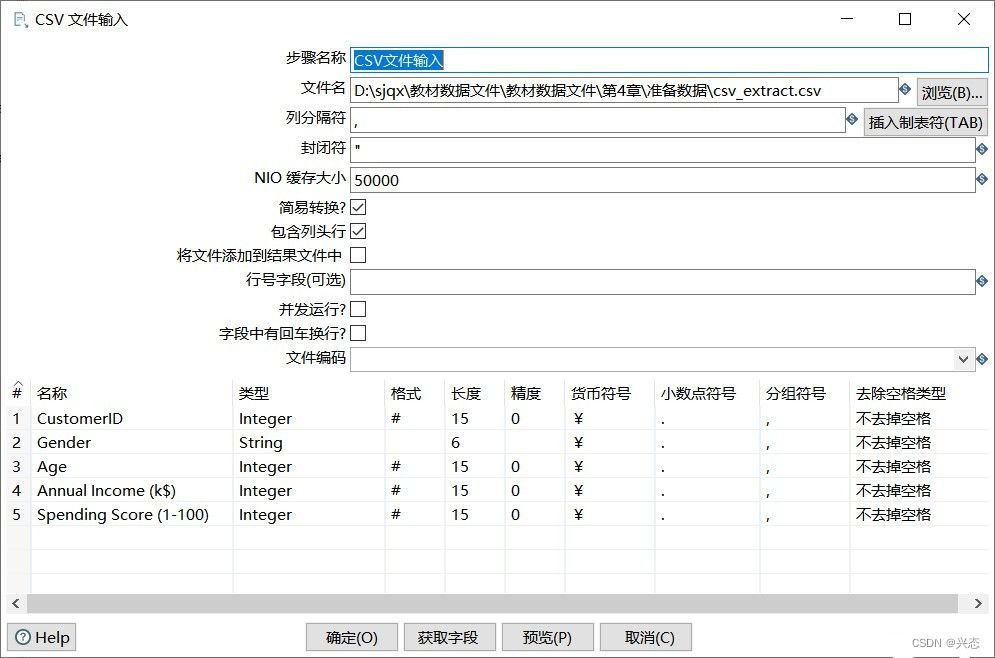Click the 获取字段 button
The image size is (995, 658).
pos(449,637)
